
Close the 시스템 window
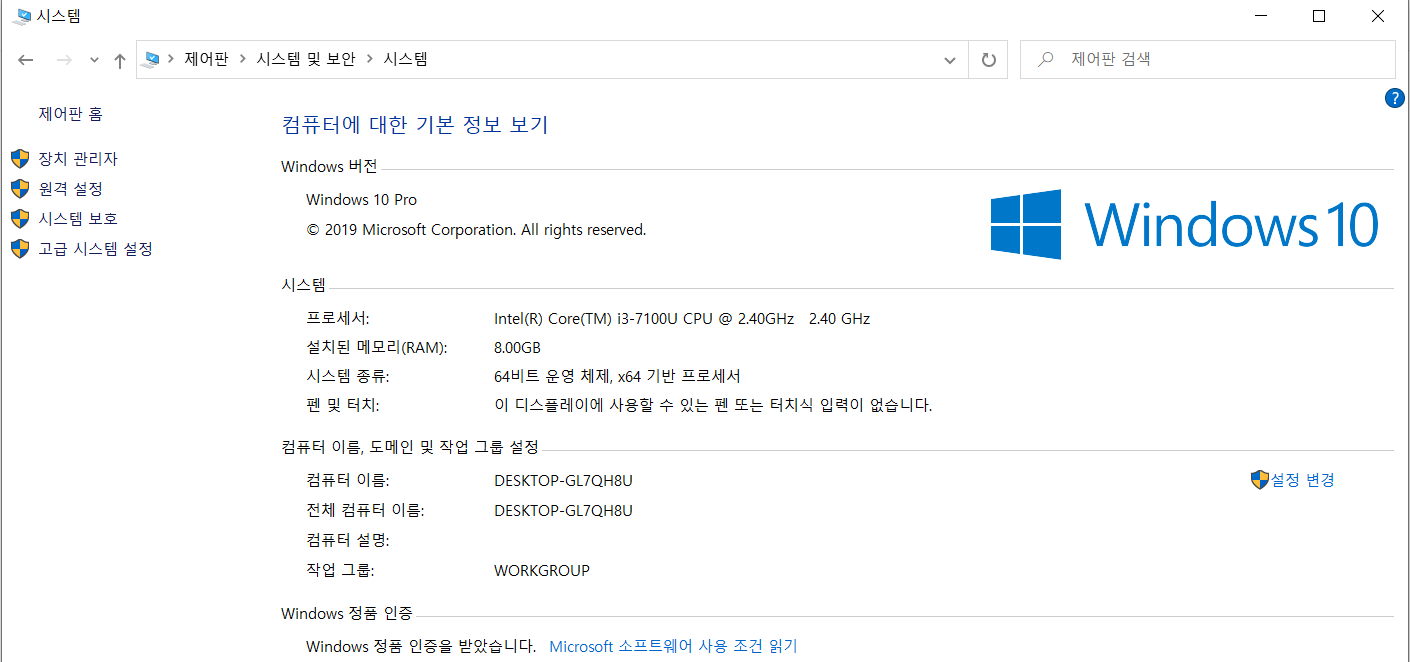tap(1378, 16)
